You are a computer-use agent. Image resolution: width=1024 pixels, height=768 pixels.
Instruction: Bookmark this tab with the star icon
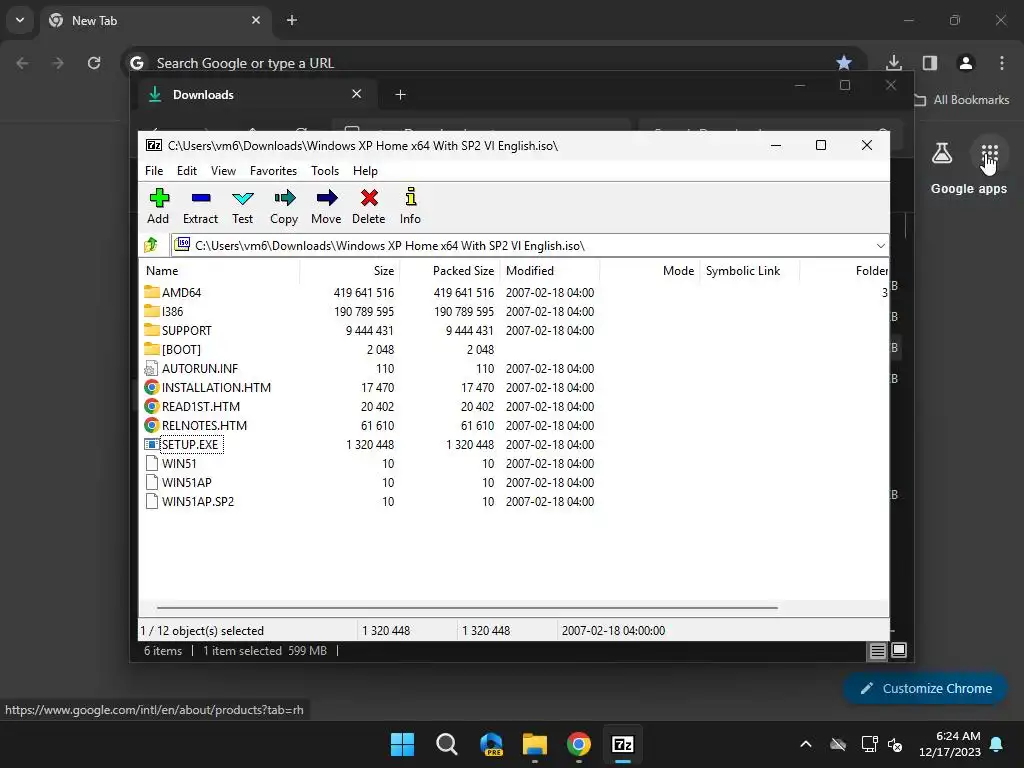(844, 63)
